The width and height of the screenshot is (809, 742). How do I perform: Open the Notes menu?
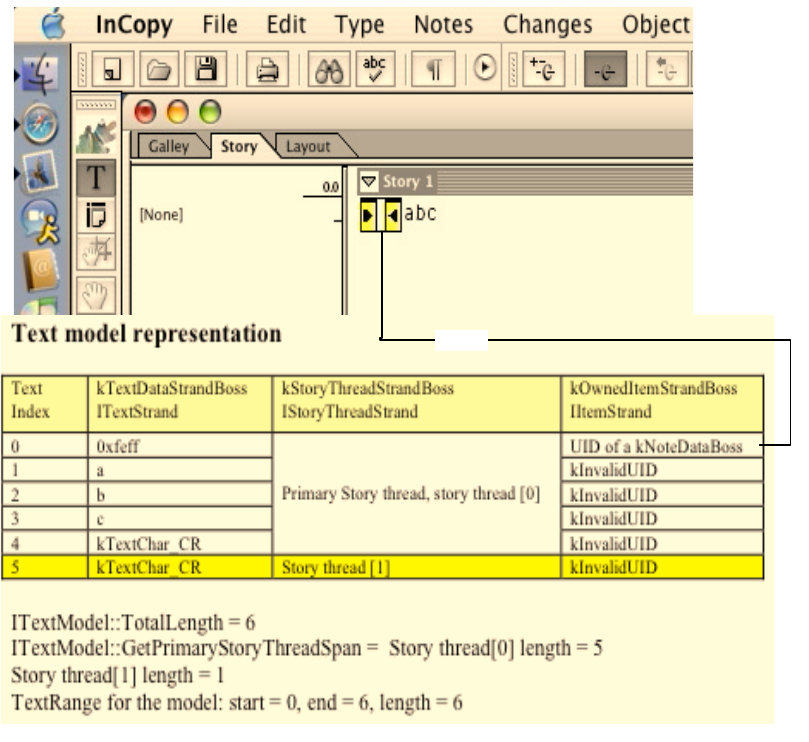tap(443, 24)
